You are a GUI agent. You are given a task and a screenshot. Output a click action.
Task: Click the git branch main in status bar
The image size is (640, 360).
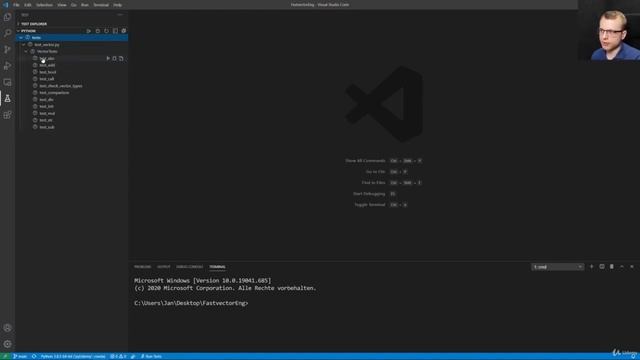click(x=20, y=356)
